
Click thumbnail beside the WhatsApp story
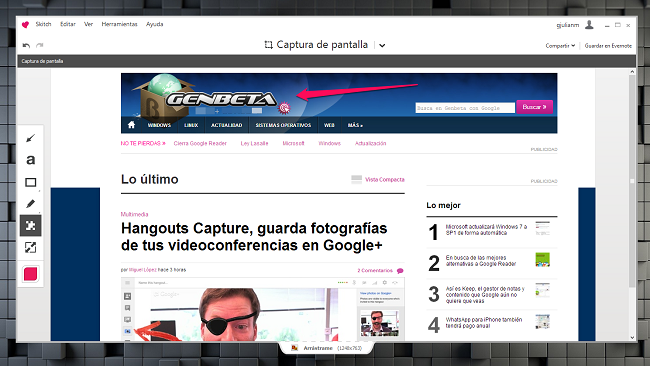pos(542,322)
